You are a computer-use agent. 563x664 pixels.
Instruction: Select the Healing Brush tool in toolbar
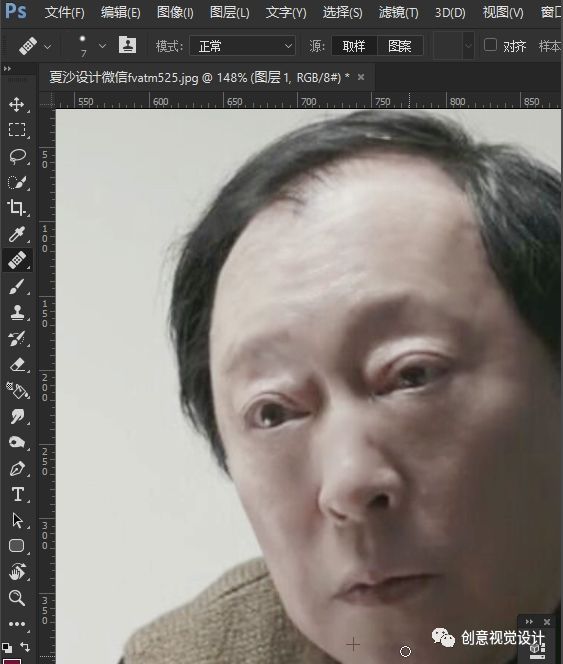tap(17, 260)
